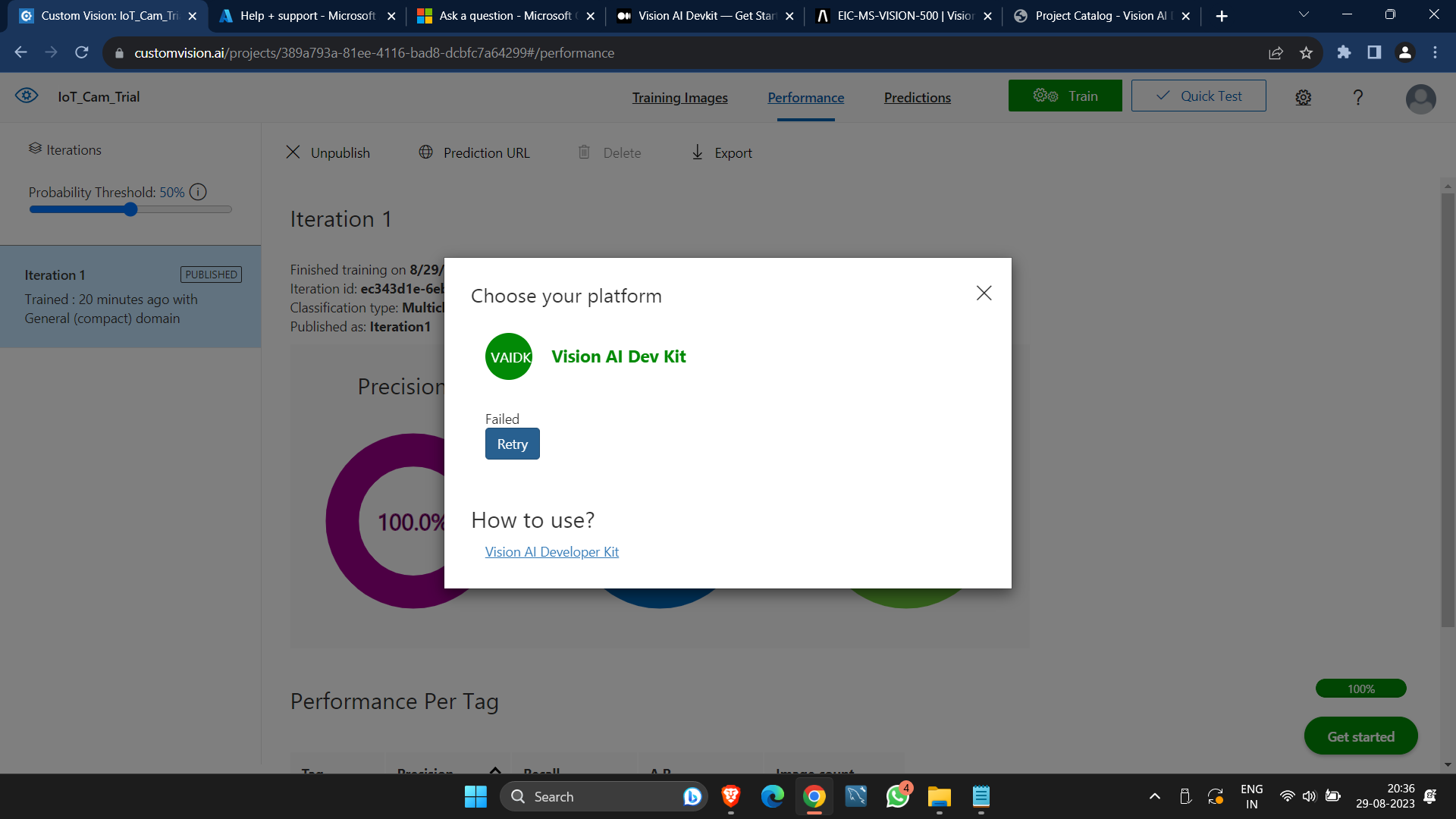Click the Delete iteration trash icon
Screen dimensions: 1456x819
pos(584,152)
